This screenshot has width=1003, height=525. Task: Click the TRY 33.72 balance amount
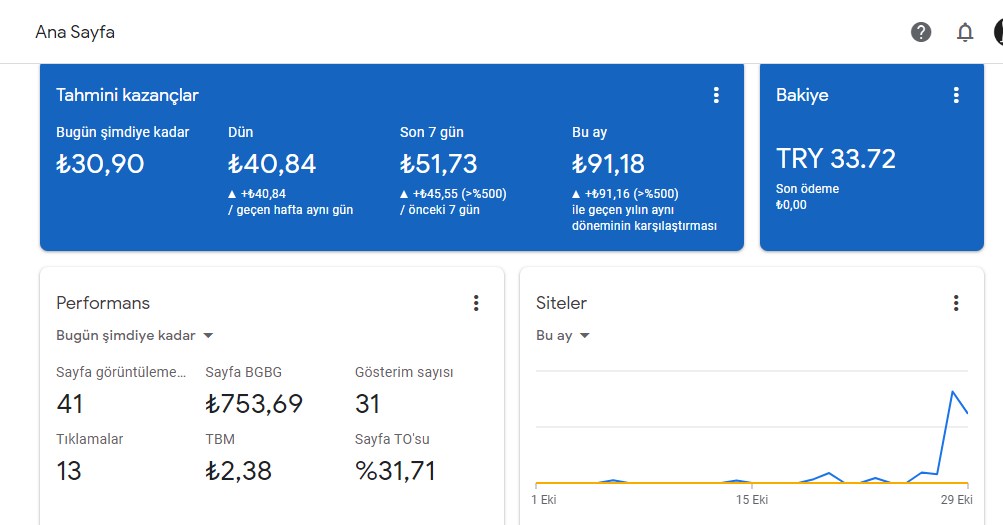[x=835, y=159]
